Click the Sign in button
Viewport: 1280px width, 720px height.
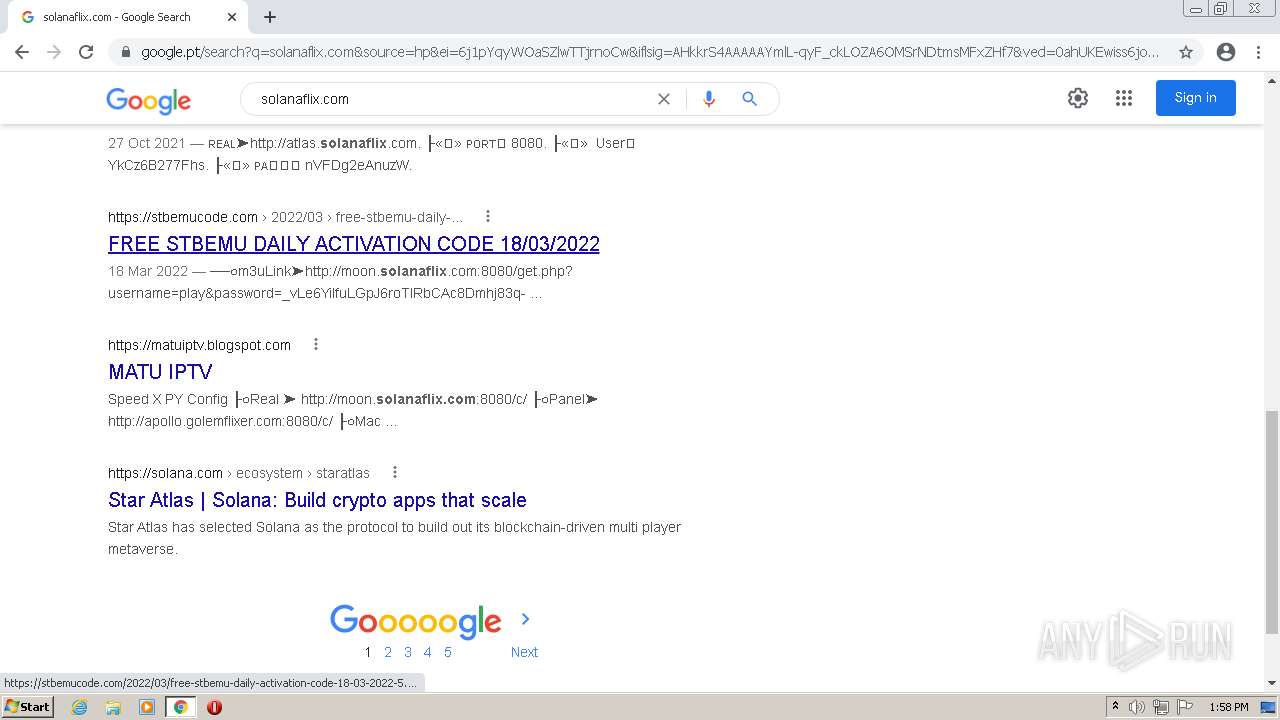tap(1196, 98)
